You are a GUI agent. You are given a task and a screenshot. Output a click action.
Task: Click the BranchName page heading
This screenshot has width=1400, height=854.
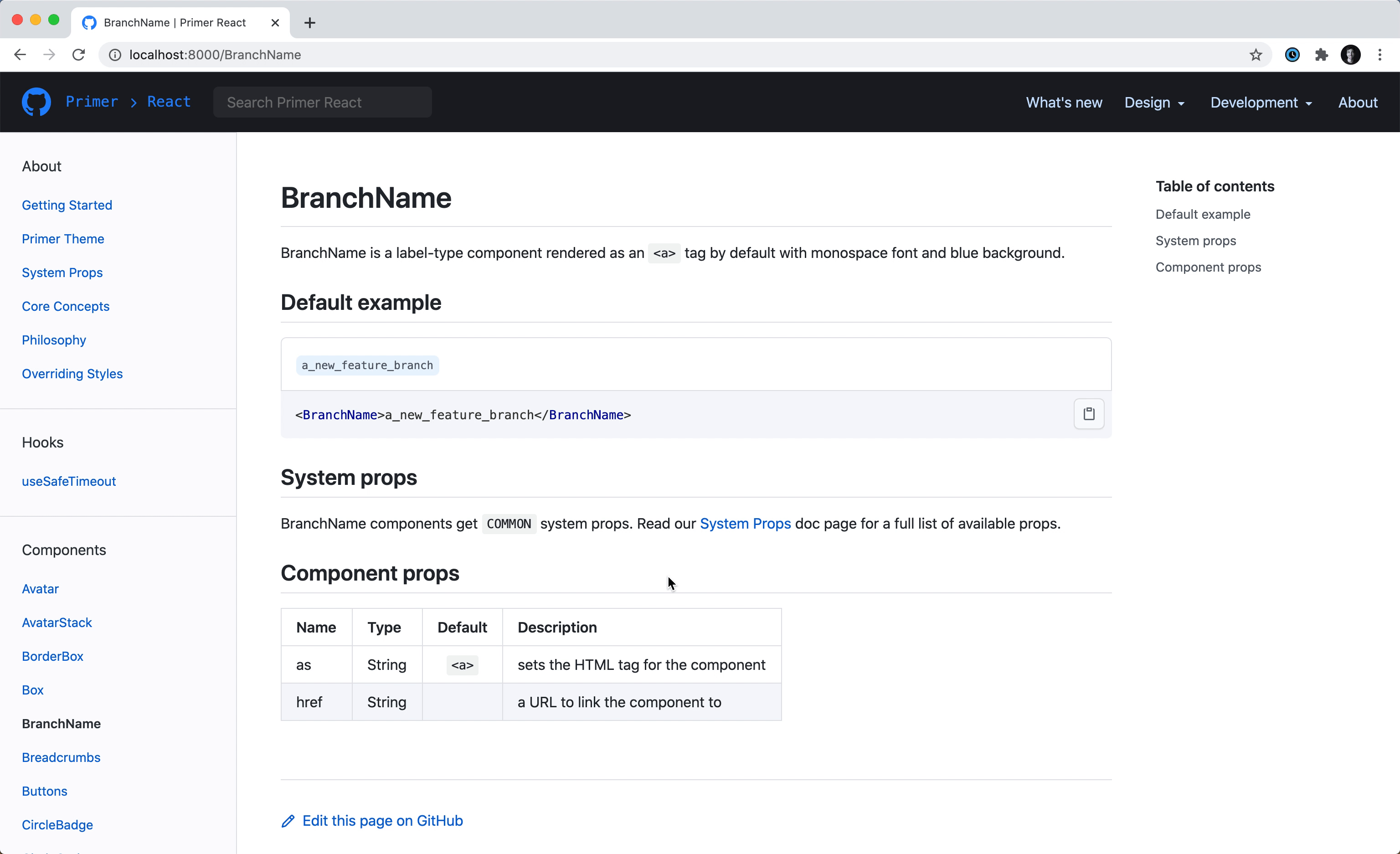click(x=366, y=198)
